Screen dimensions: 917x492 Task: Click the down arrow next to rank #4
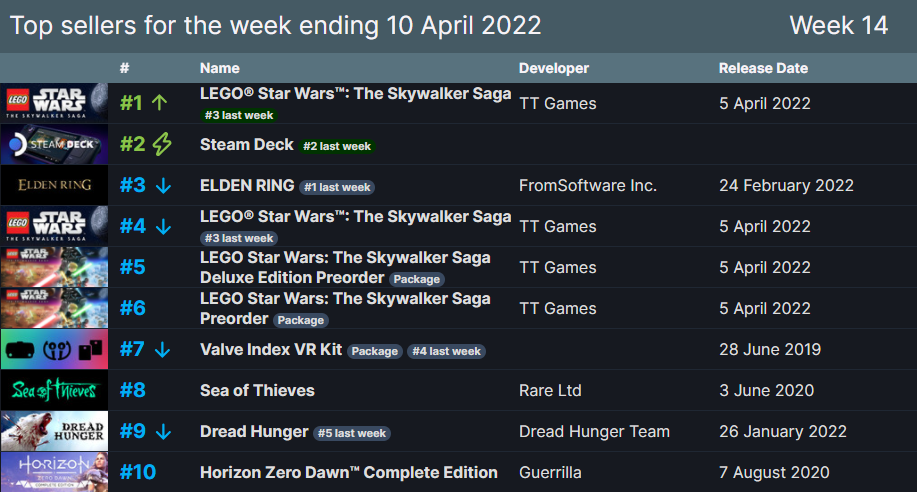pyautogui.click(x=164, y=227)
